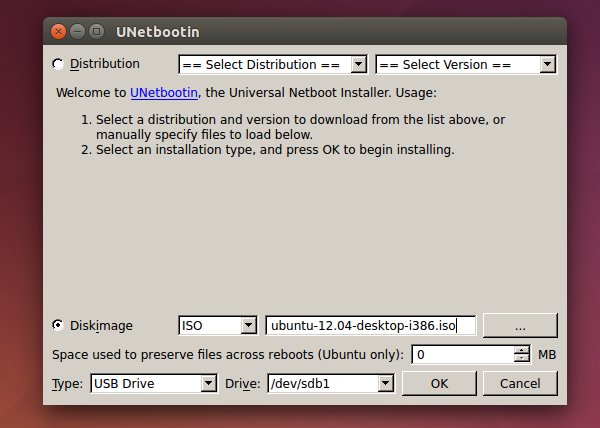
Task: Open the ISO image type dropdown
Action: [x=218, y=325]
